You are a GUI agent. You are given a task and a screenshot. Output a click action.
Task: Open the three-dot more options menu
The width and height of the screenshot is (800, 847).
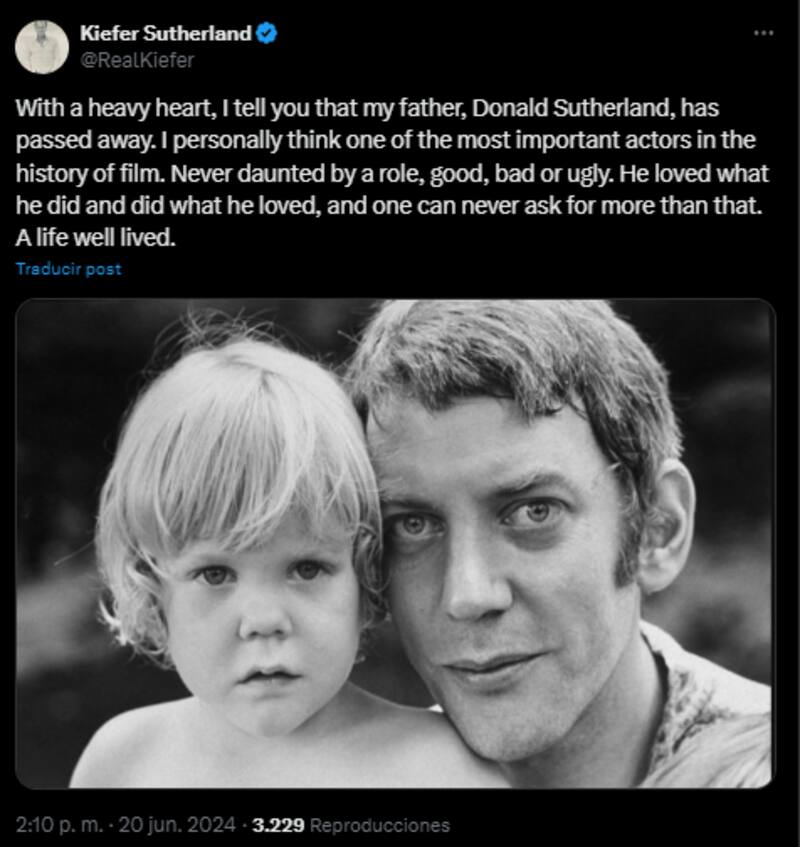click(x=763, y=33)
